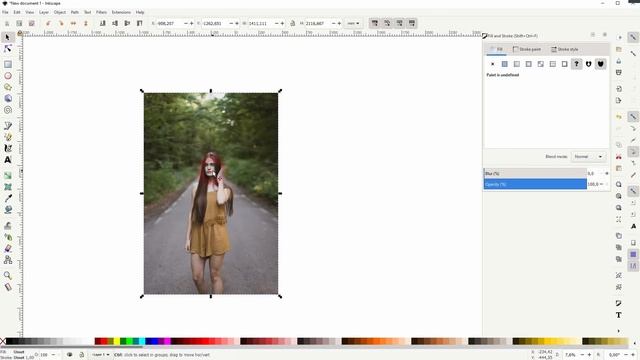Open the Blend mode Normal dropdown
640x360 pixels.
[588, 157]
